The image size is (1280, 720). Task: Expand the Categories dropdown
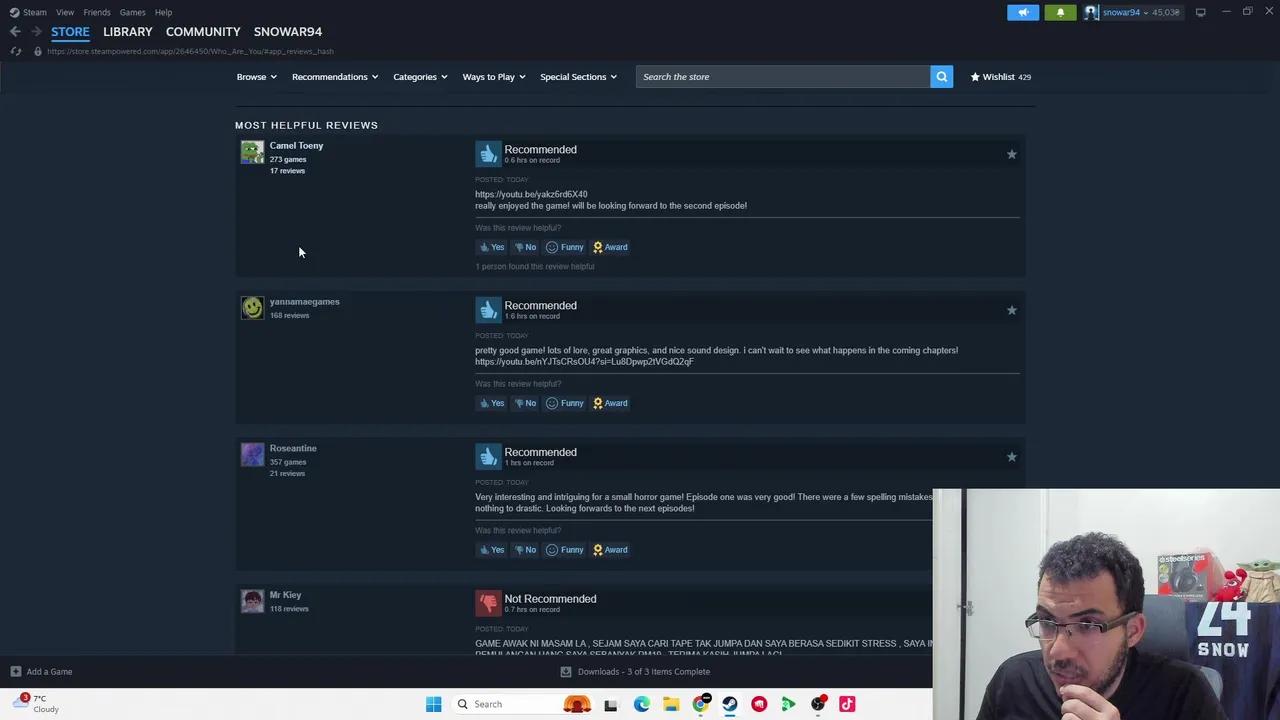[419, 77]
